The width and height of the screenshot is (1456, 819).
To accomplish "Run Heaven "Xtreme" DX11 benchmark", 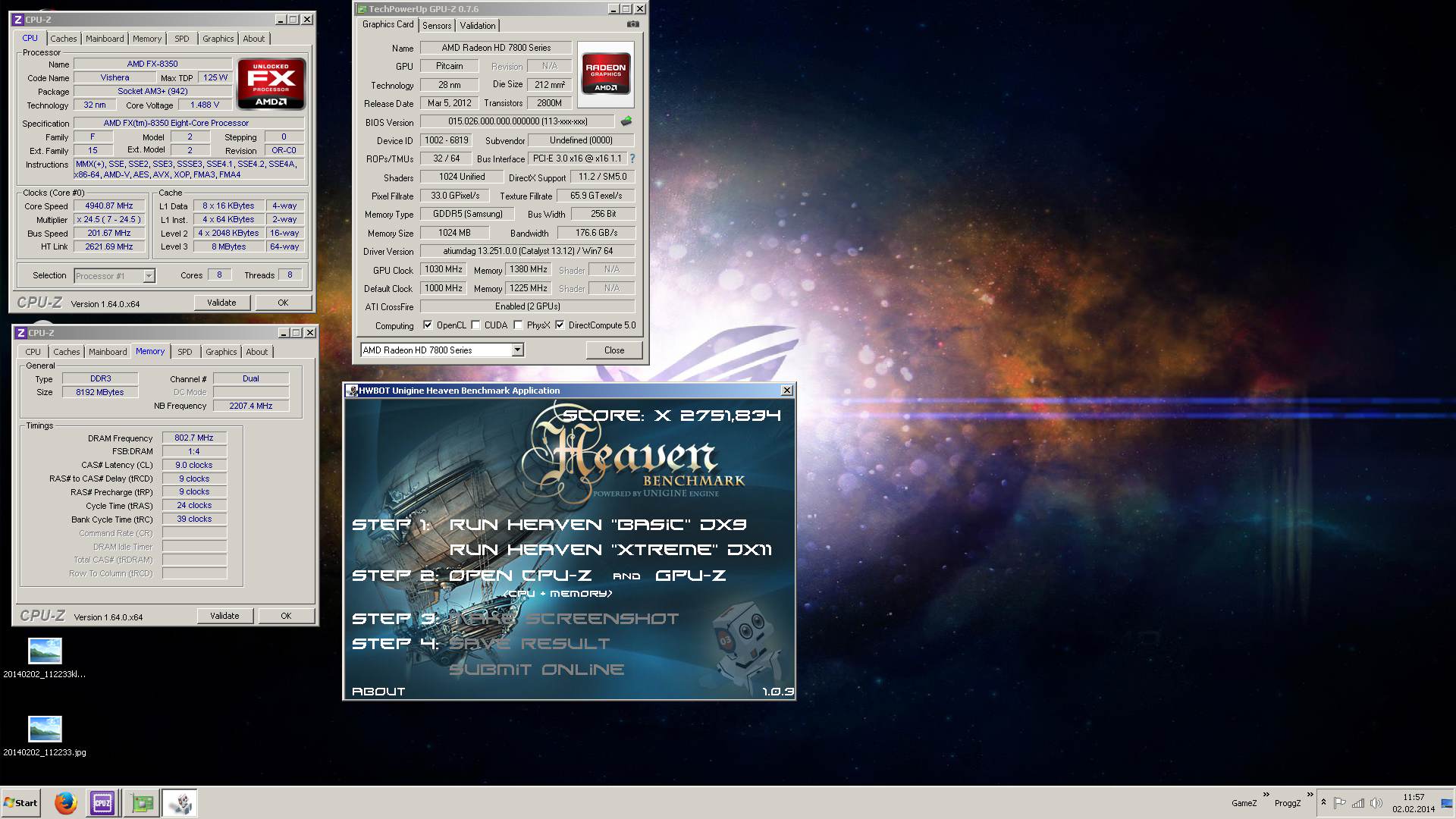I will pyautogui.click(x=610, y=550).
